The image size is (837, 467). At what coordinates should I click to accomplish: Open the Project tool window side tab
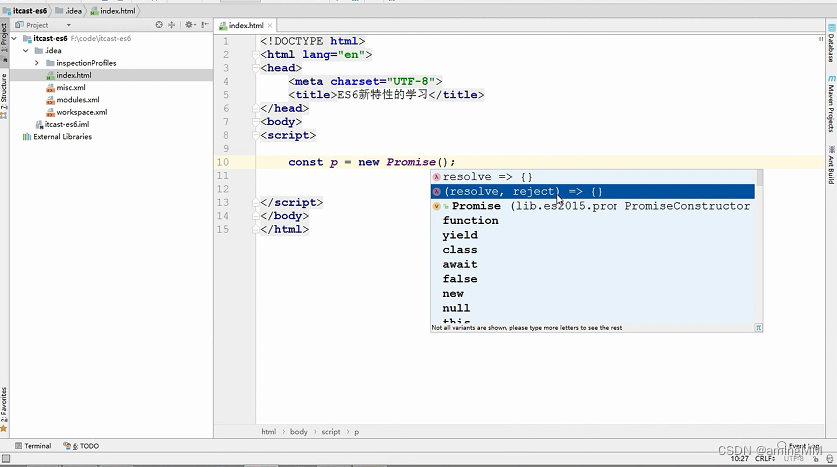click(4, 42)
